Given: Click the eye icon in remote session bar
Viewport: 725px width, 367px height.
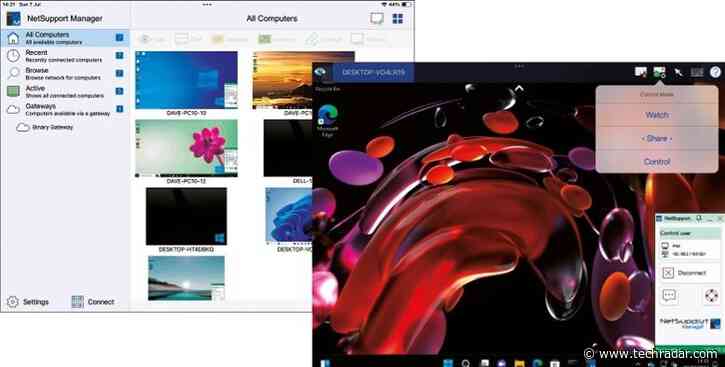Looking at the screenshot, I should (x=320, y=72).
